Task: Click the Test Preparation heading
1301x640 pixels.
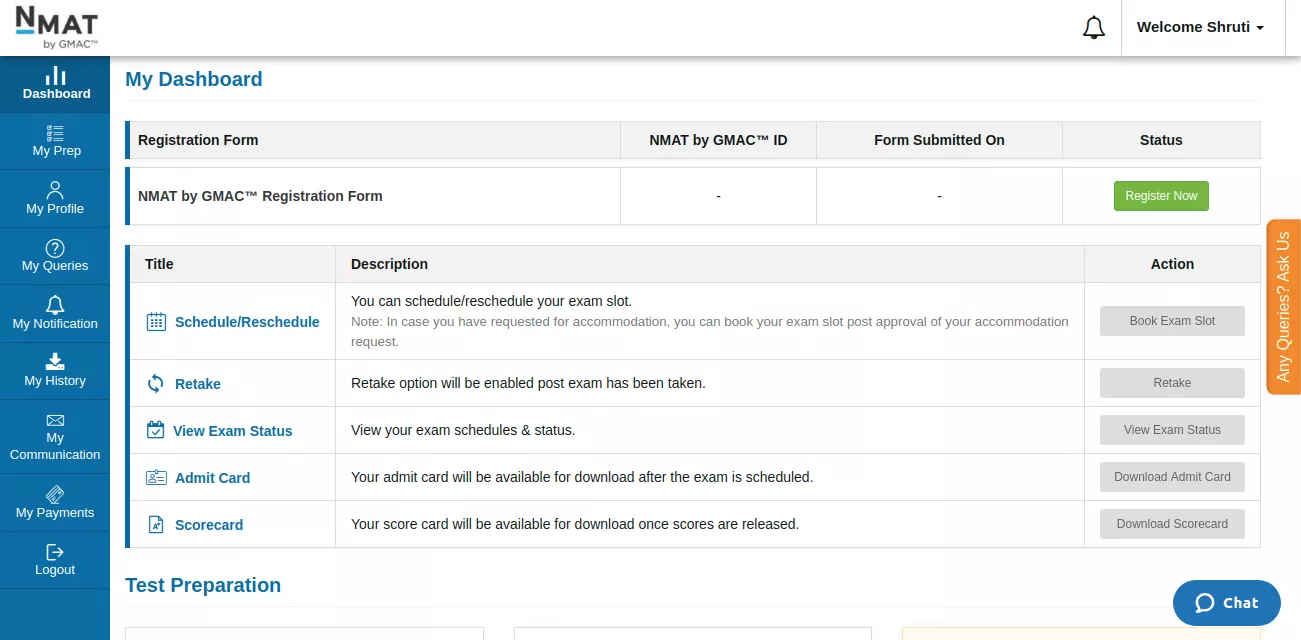Action: pyautogui.click(x=203, y=586)
